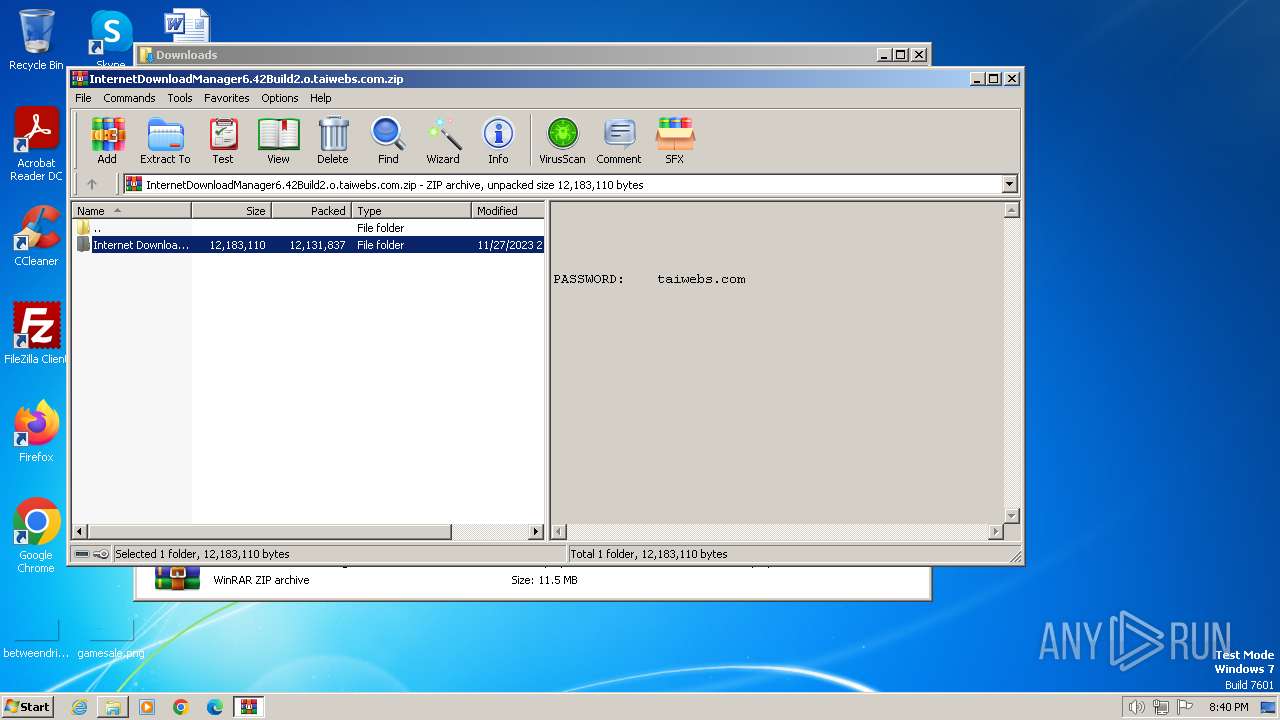Expand the archive path dropdown

click(x=1009, y=184)
